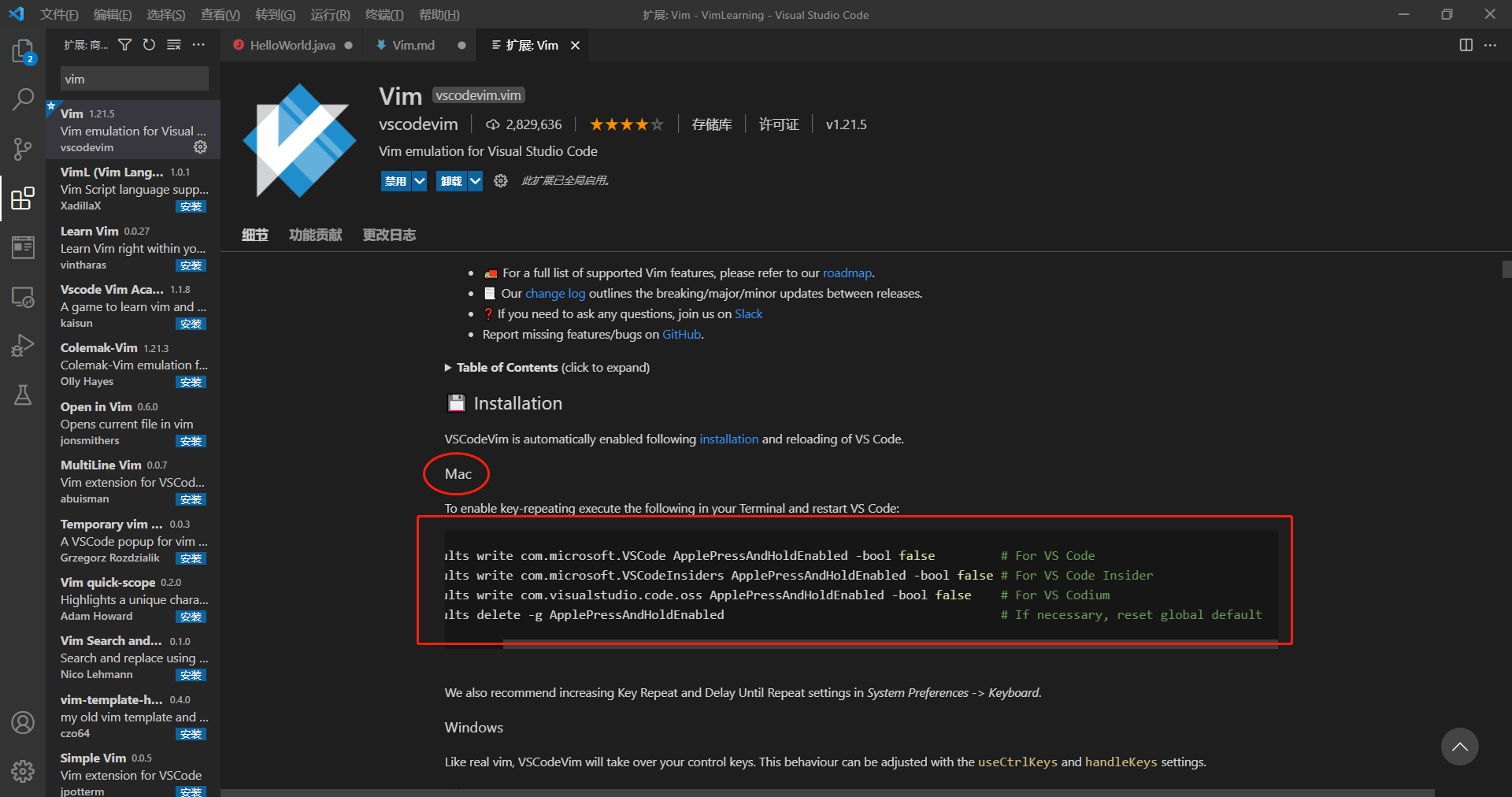Open Remote Explorer icon in activity bar
The width and height of the screenshot is (1512, 797).
pyautogui.click(x=23, y=297)
